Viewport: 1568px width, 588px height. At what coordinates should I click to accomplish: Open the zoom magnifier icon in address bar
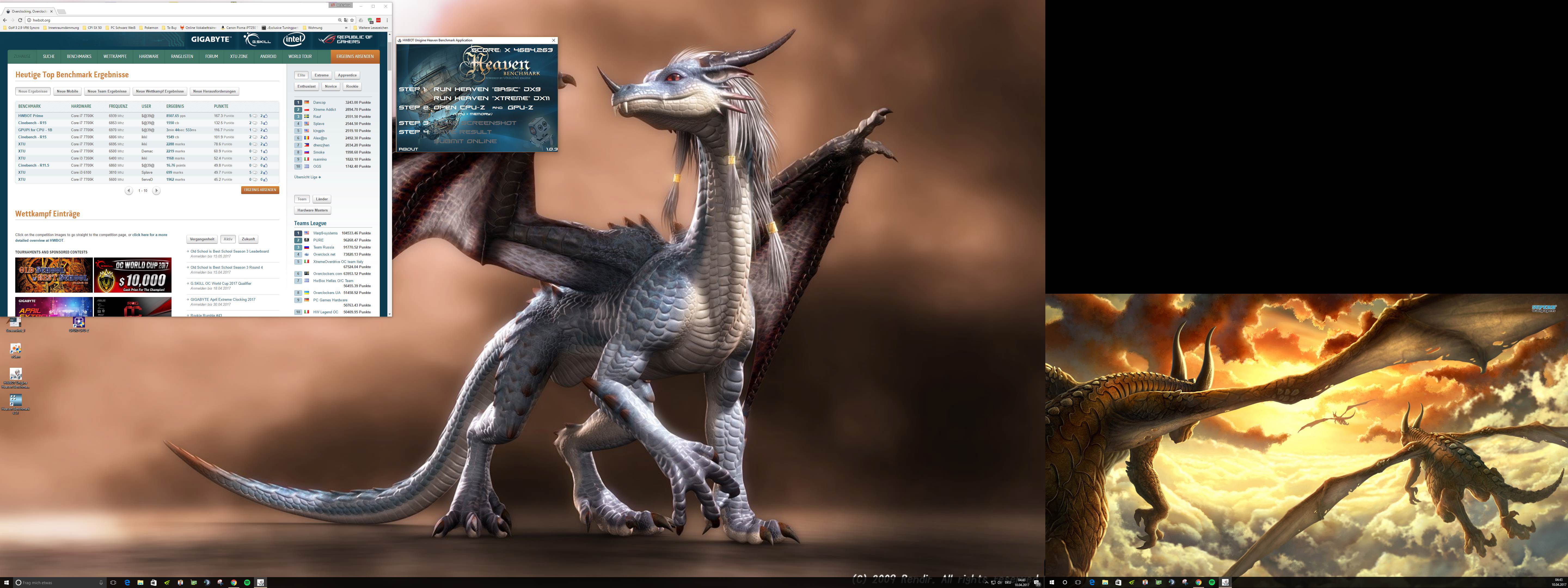point(340,20)
